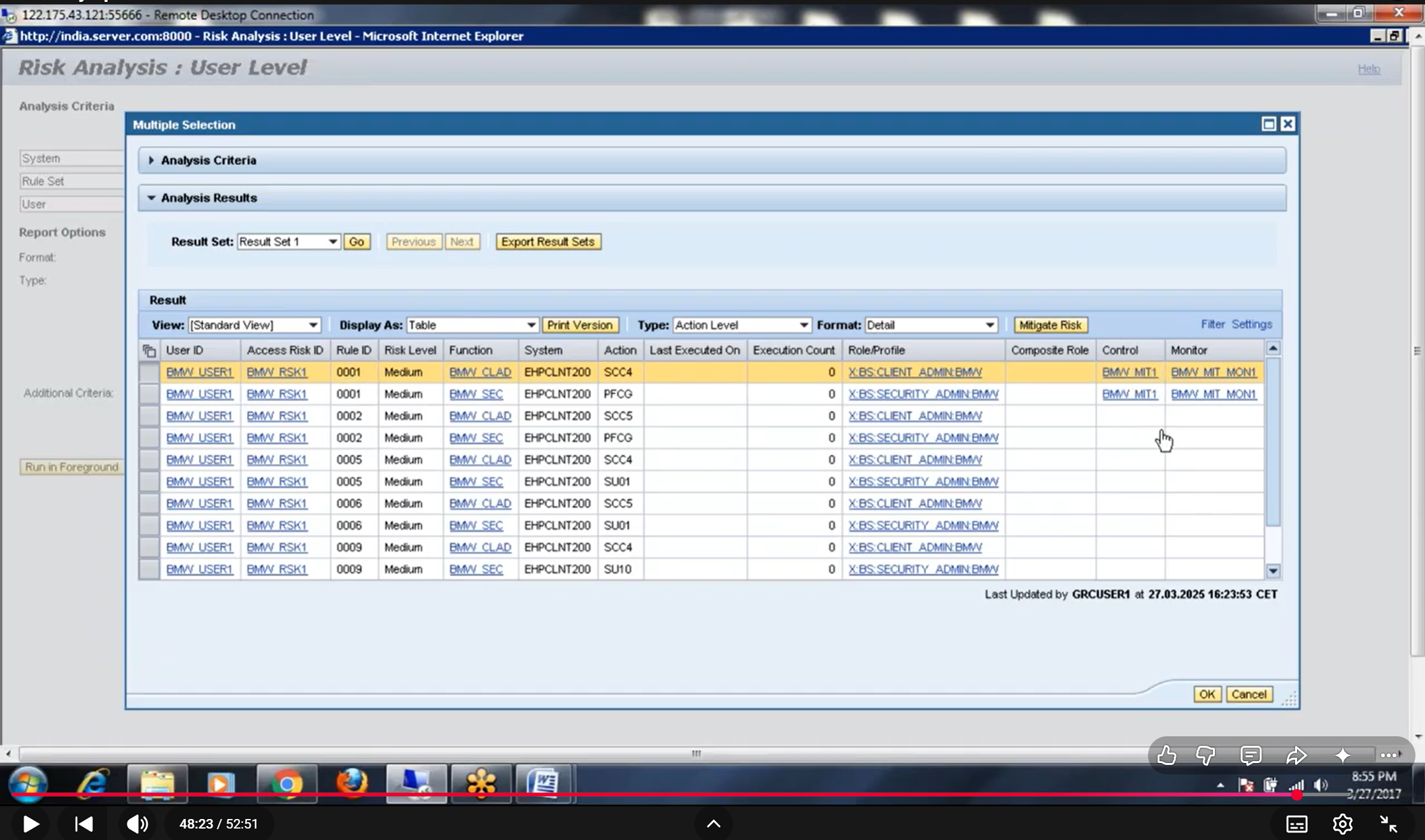
Task: Open the table Settings link
Action: [x=1252, y=325]
